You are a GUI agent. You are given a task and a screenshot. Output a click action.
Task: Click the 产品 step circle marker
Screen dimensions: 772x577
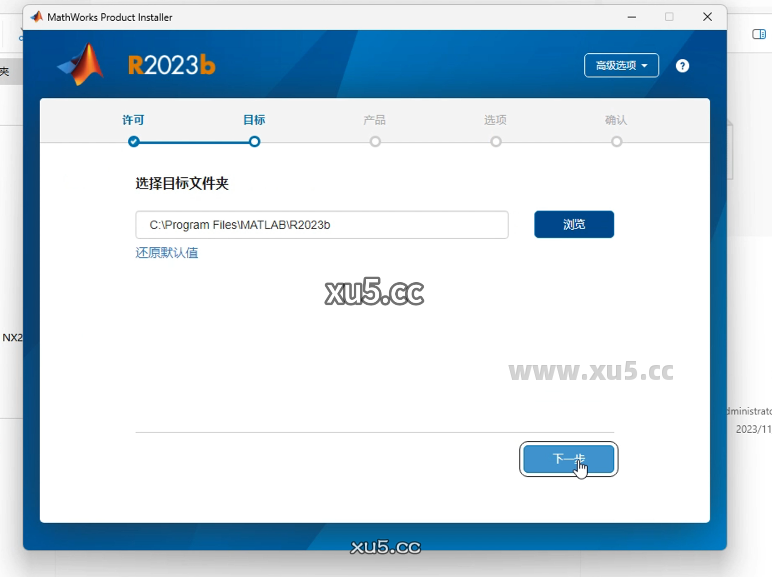pos(375,142)
